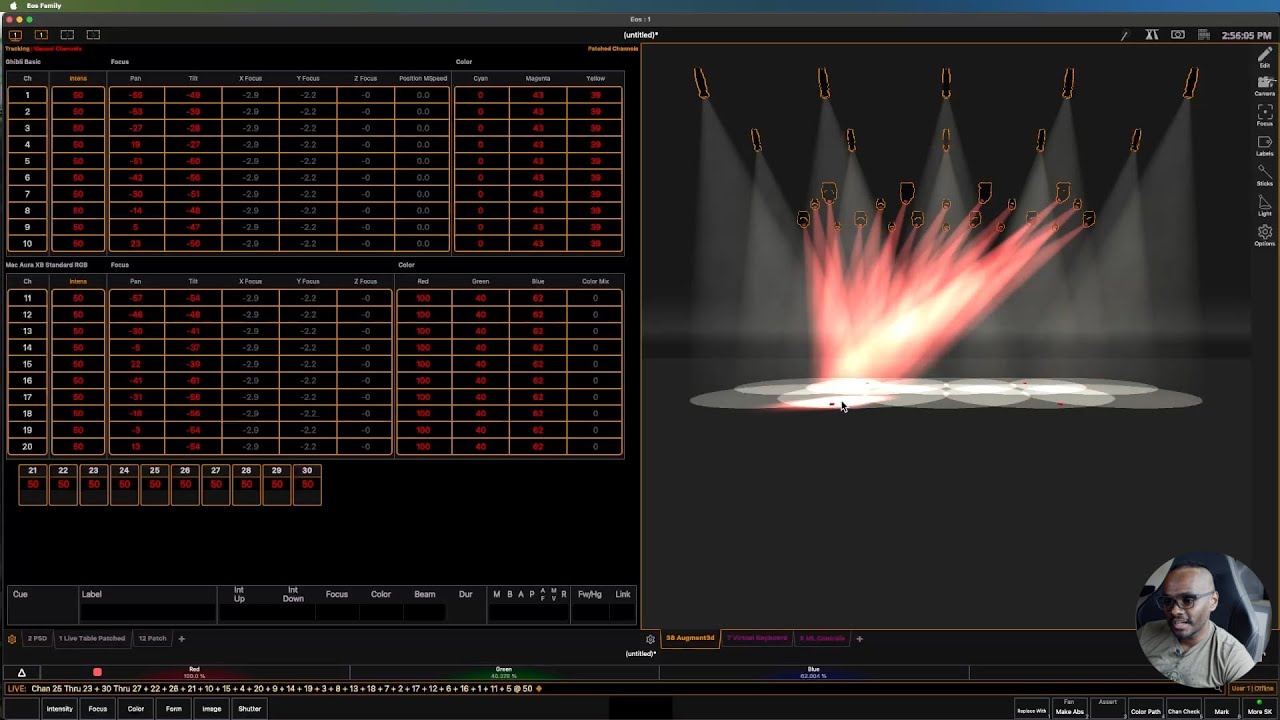
Task: Select the Edit pencil tool in Augment3d
Action: click(x=1265, y=57)
